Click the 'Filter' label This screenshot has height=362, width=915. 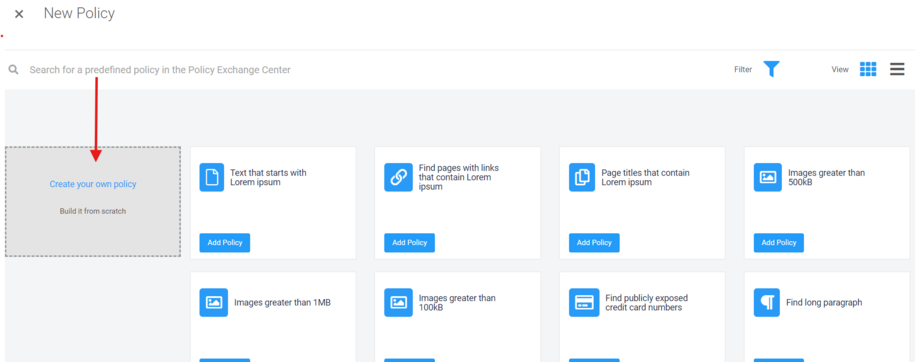tap(743, 69)
